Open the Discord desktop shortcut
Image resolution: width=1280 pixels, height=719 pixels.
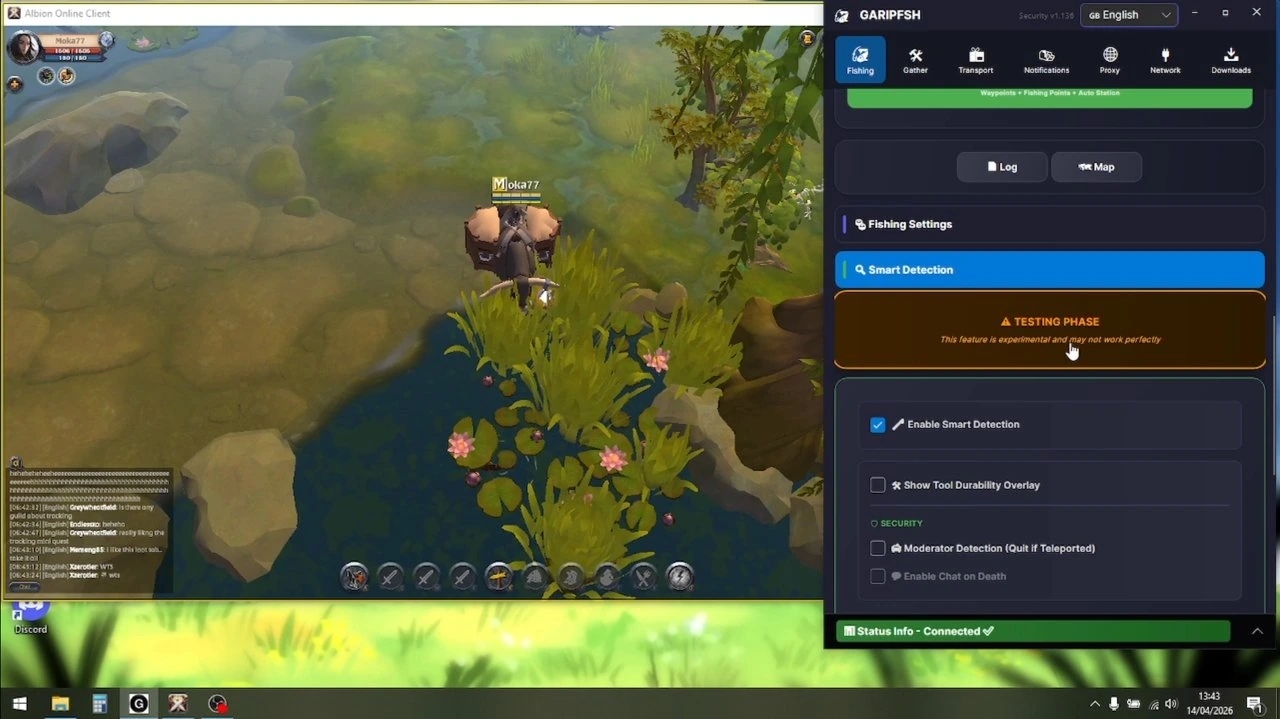[30, 614]
